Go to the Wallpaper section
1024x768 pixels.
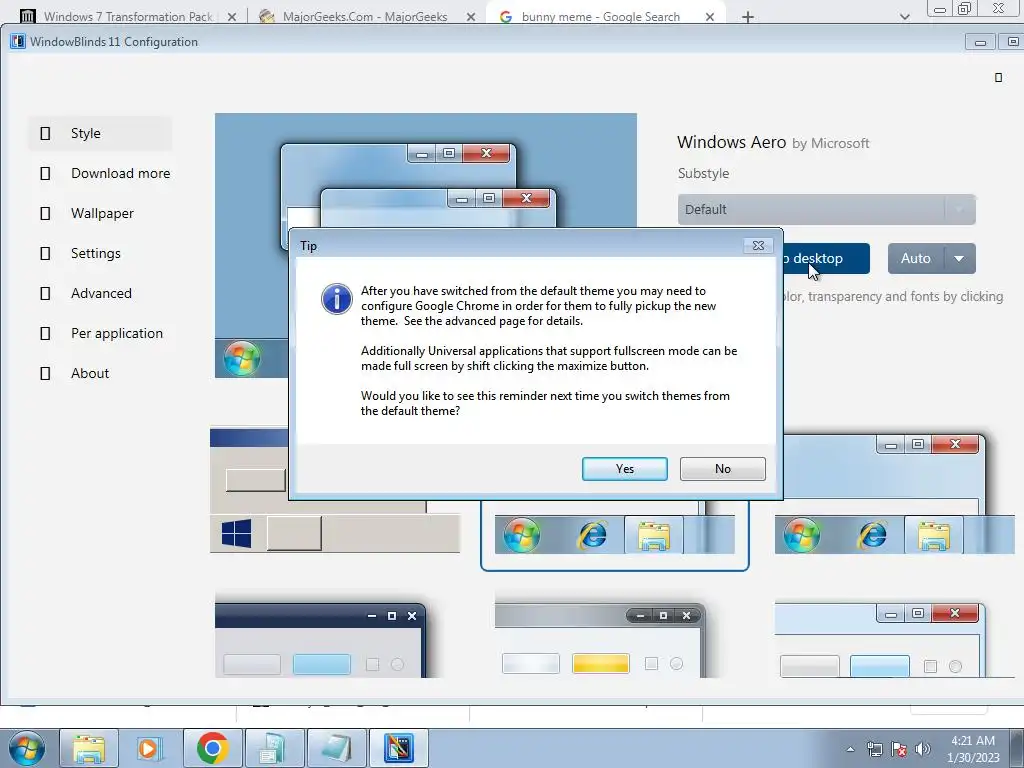(100, 213)
